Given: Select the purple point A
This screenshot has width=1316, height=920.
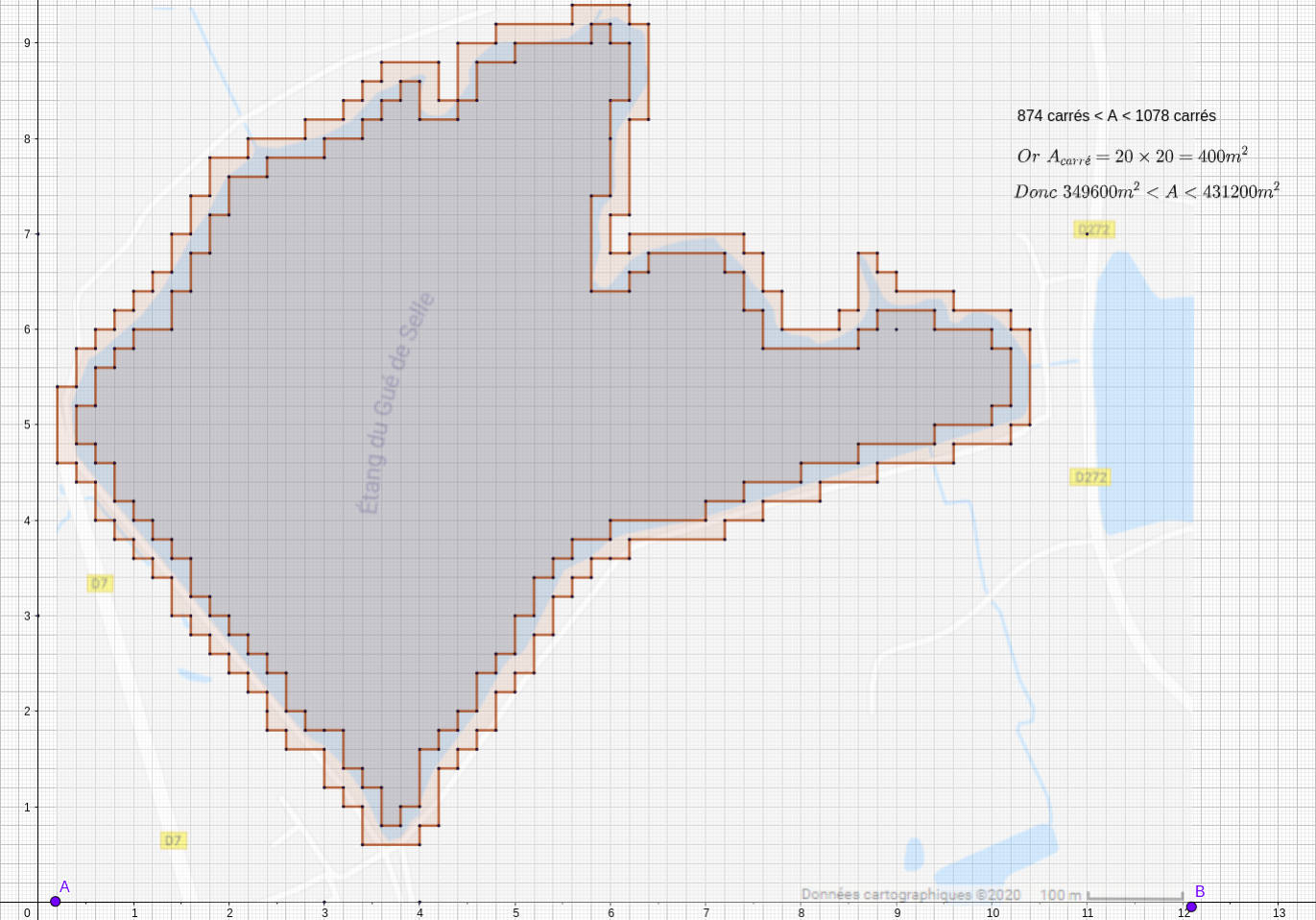Looking at the screenshot, I should (x=56, y=901).
